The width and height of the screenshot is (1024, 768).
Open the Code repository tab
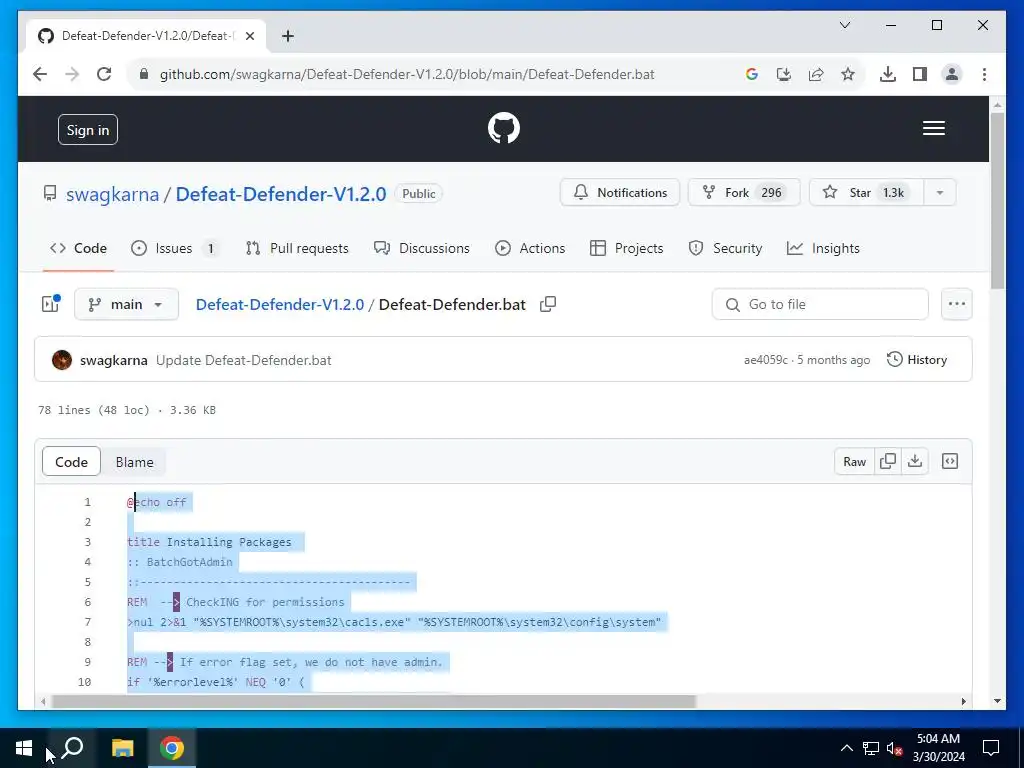[x=78, y=248]
